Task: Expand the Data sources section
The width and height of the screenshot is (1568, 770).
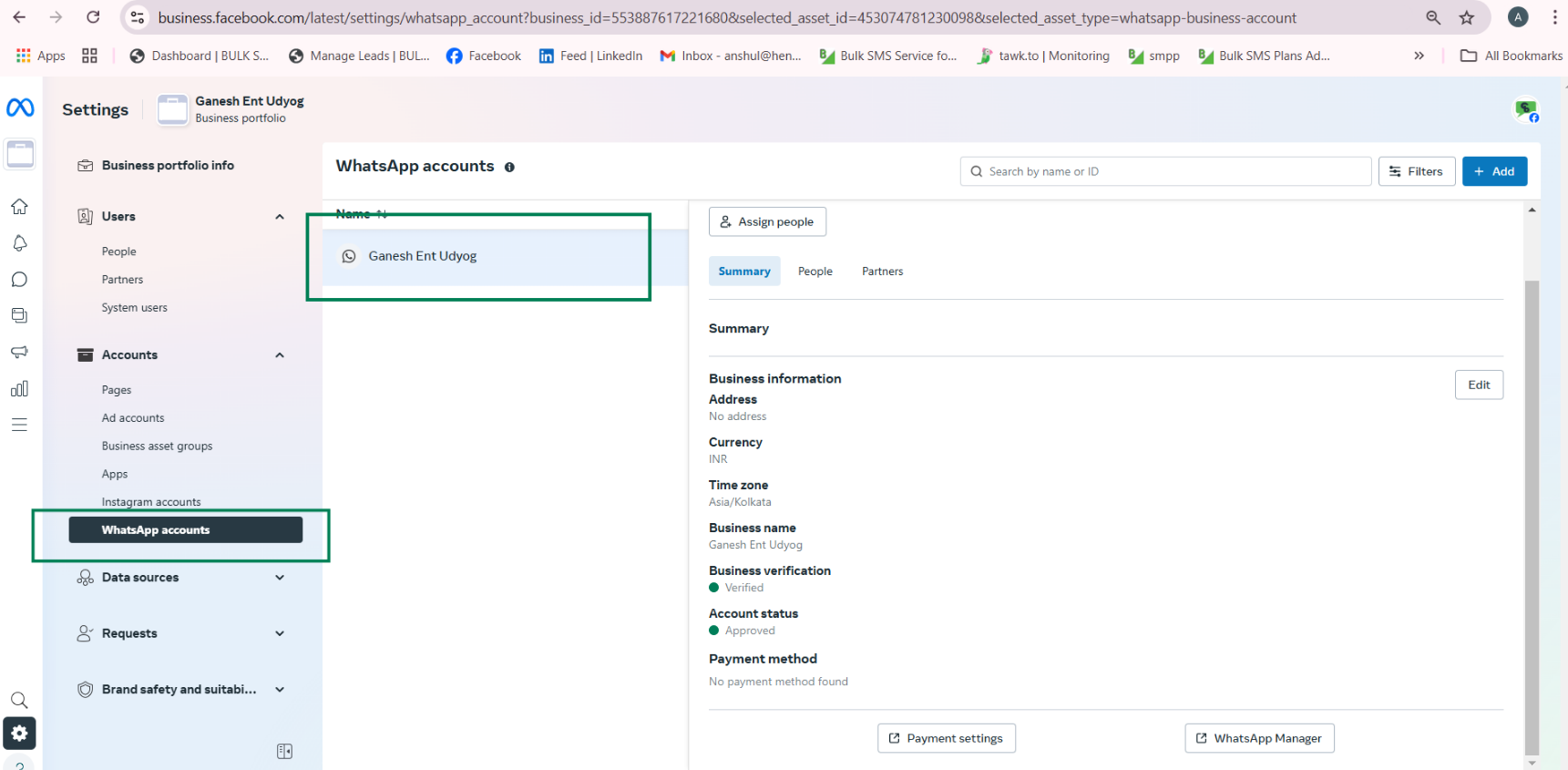Action: (182, 578)
